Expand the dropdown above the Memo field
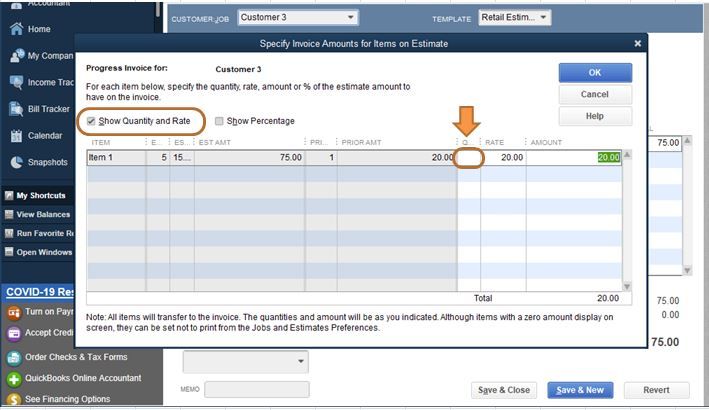The image size is (709, 410). (x=301, y=361)
